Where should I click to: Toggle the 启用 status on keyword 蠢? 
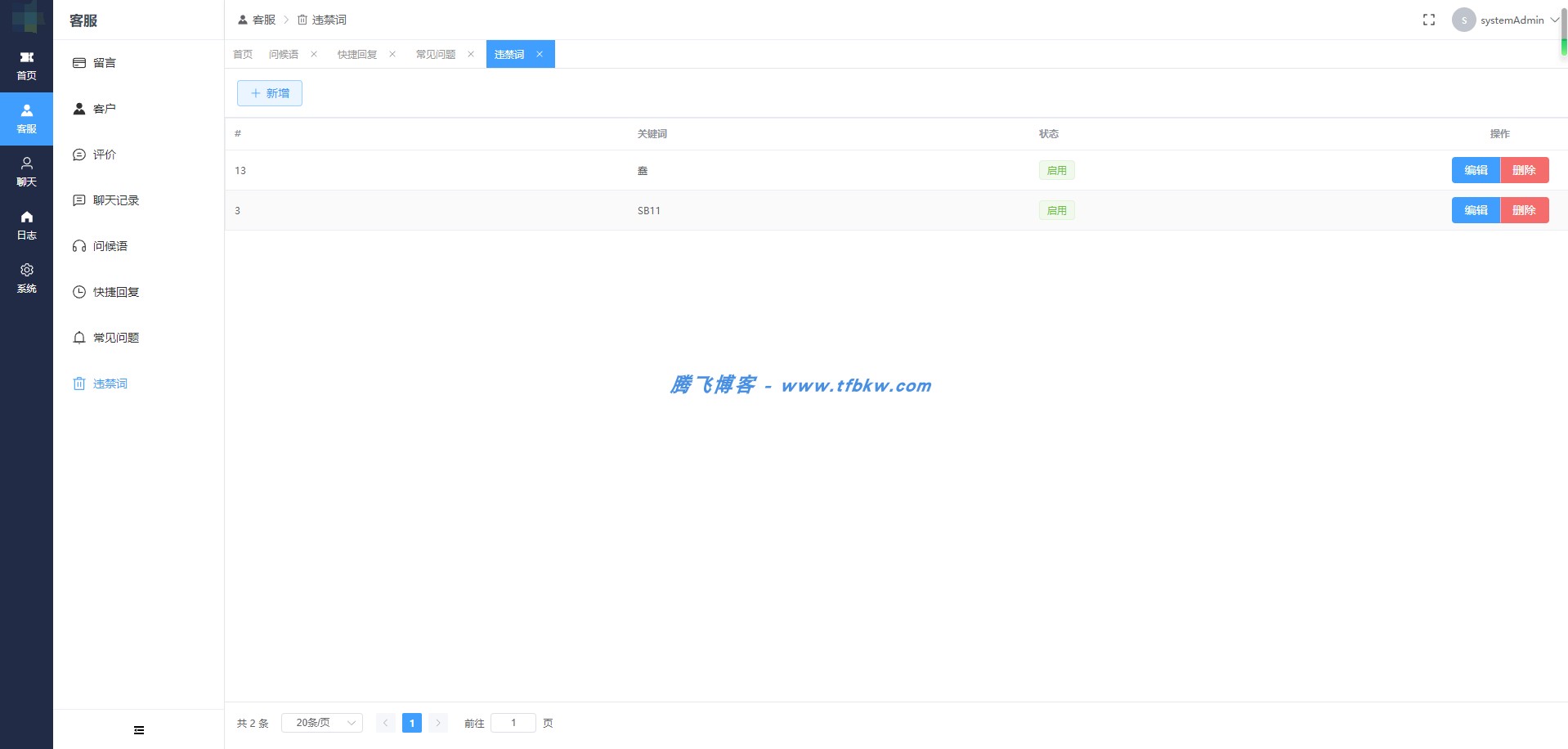tap(1057, 170)
